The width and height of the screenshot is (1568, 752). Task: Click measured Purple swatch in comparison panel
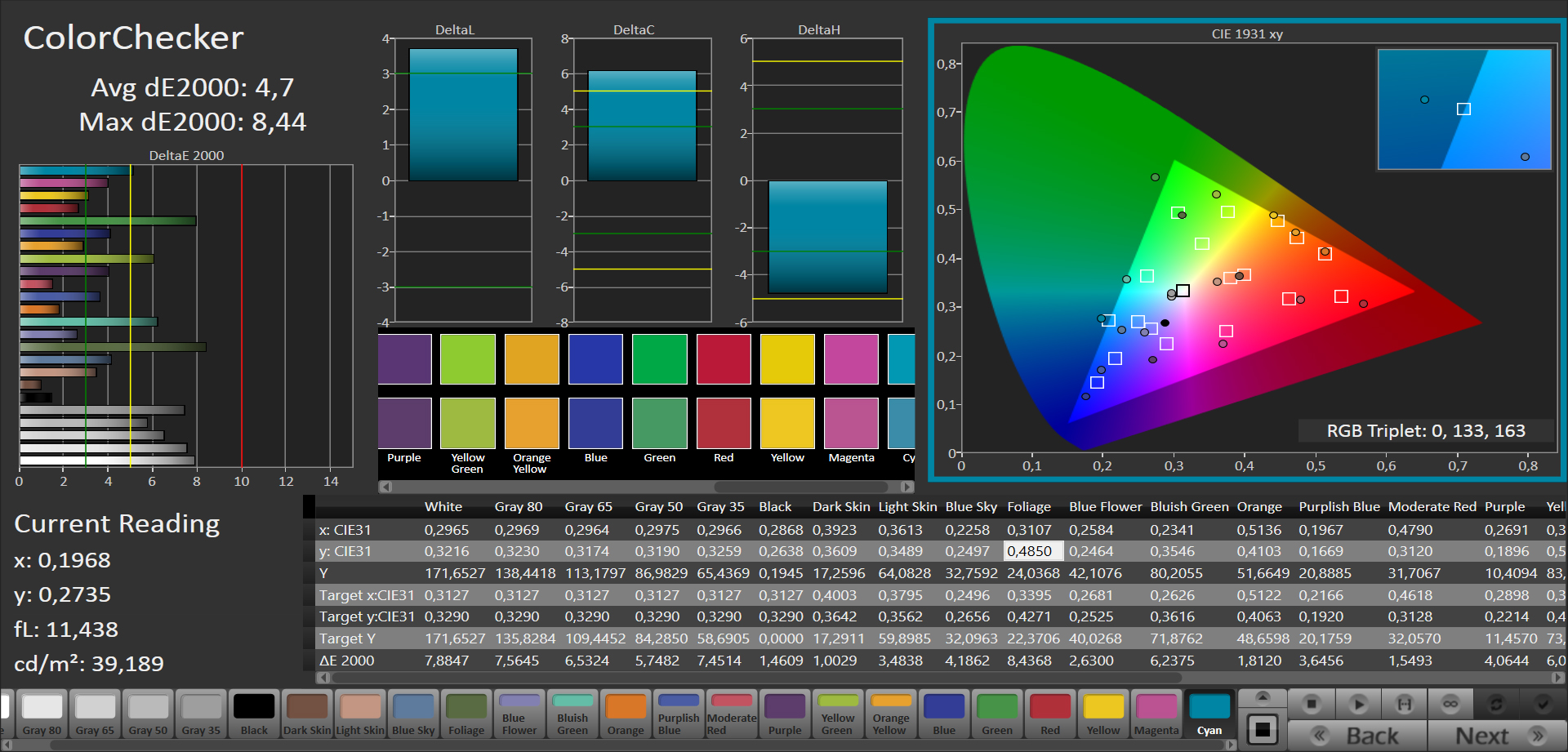click(404, 358)
